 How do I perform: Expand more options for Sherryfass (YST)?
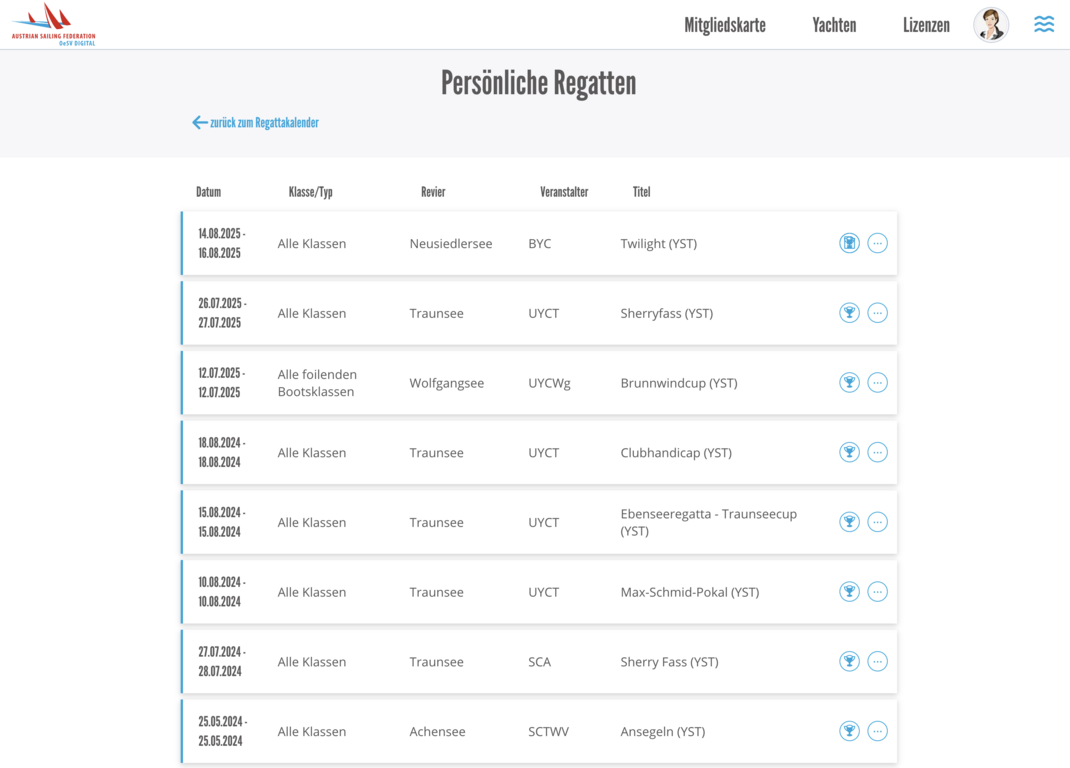[877, 313]
